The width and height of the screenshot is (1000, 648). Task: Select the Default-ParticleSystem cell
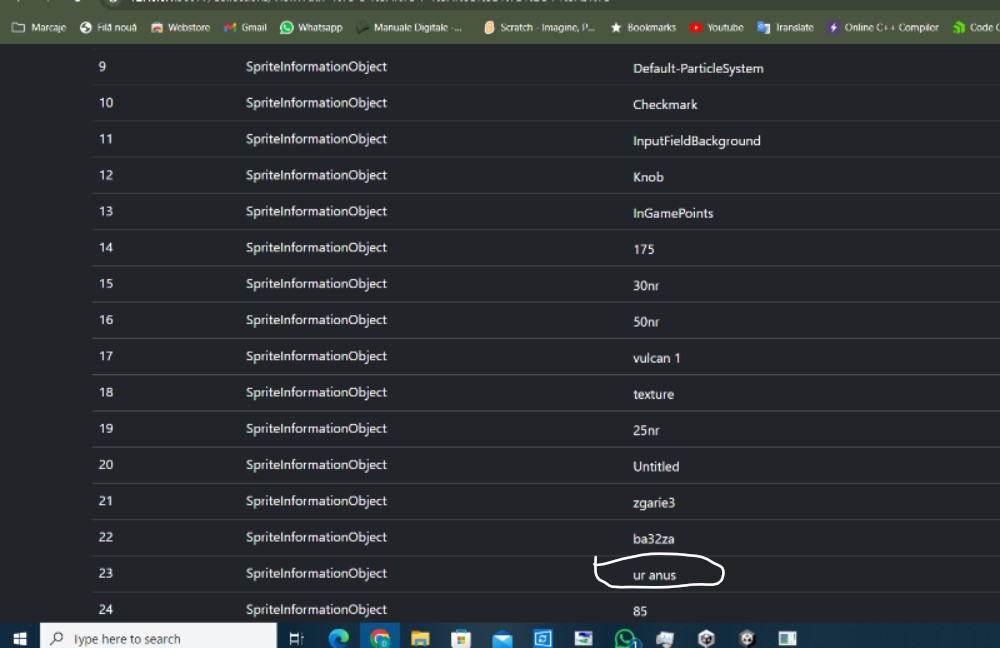[698, 68]
